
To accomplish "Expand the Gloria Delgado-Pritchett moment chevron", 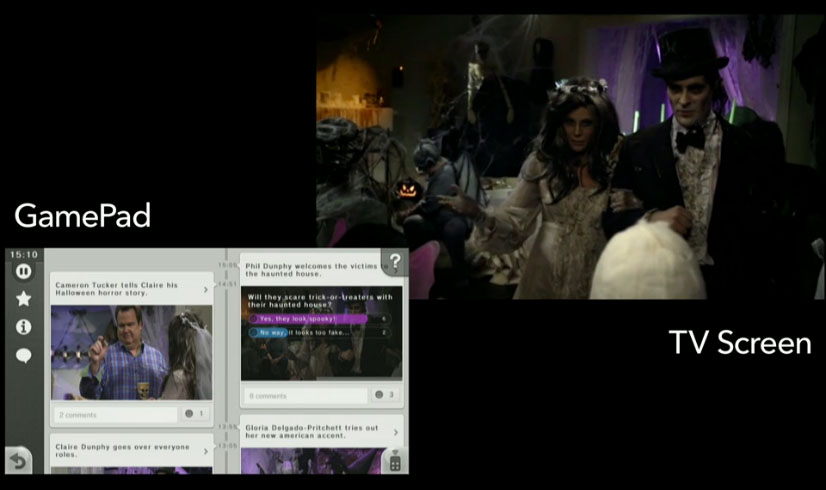I will pos(396,432).
